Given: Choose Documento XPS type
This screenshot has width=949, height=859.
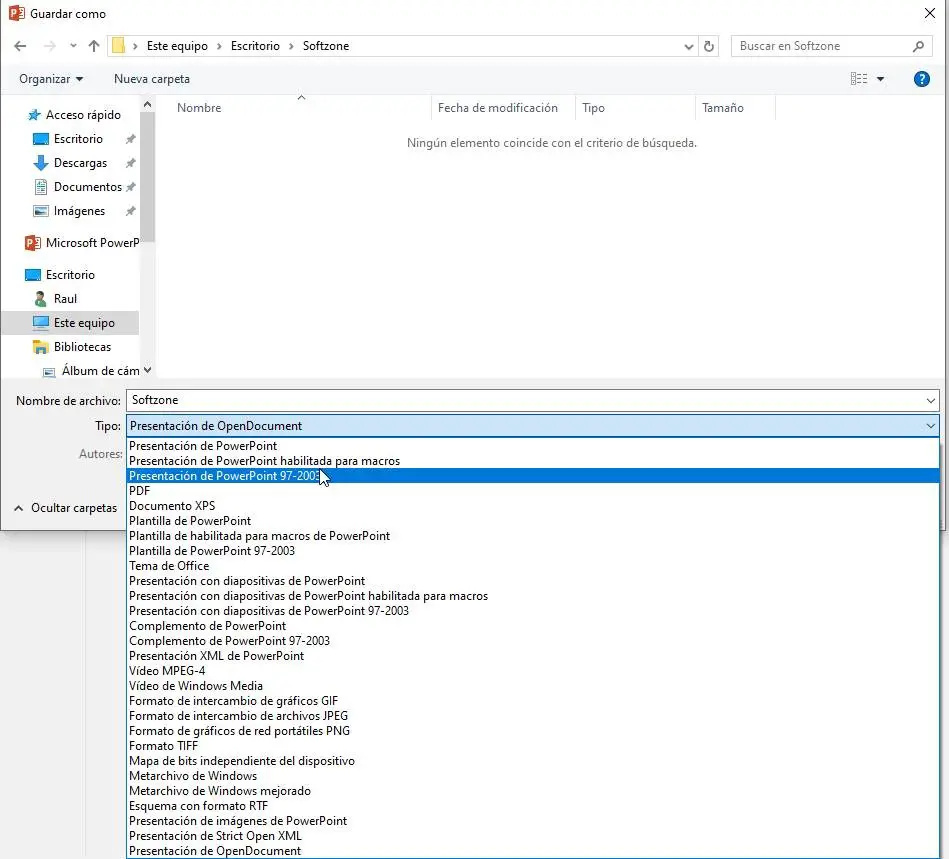Looking at the screenshot, I should click(533, 506).
